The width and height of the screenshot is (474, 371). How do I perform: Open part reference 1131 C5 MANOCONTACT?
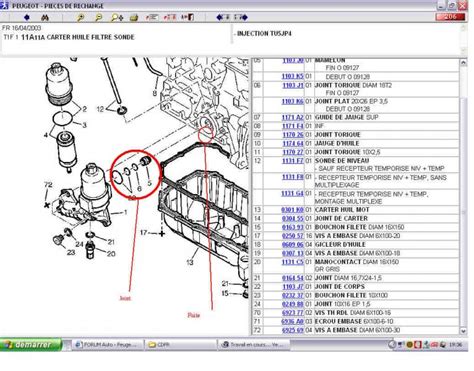[x=293, y=262]
